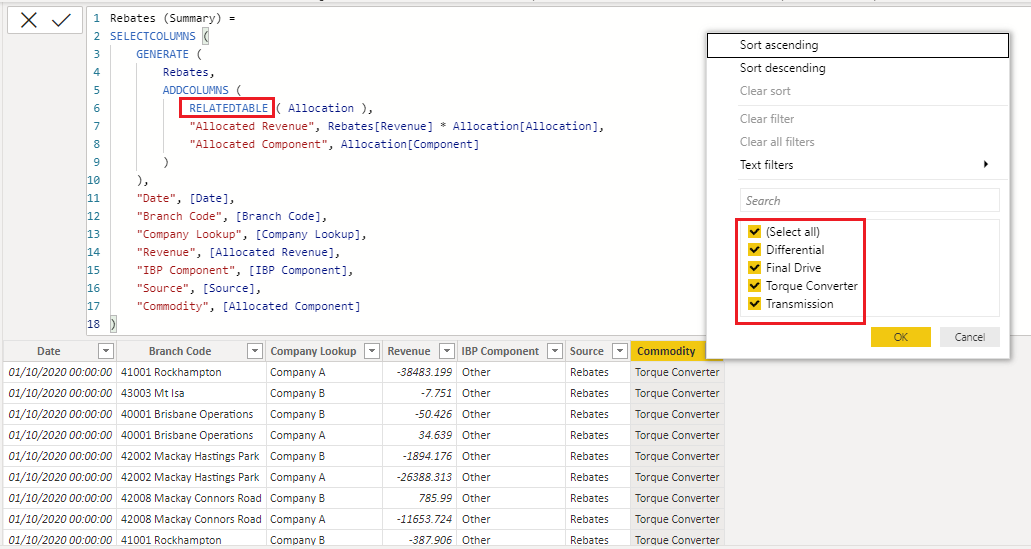Viewport: 1031px width, 549px height.
Task: Click GENERATE keyword in formula
Action: [162, 54]
